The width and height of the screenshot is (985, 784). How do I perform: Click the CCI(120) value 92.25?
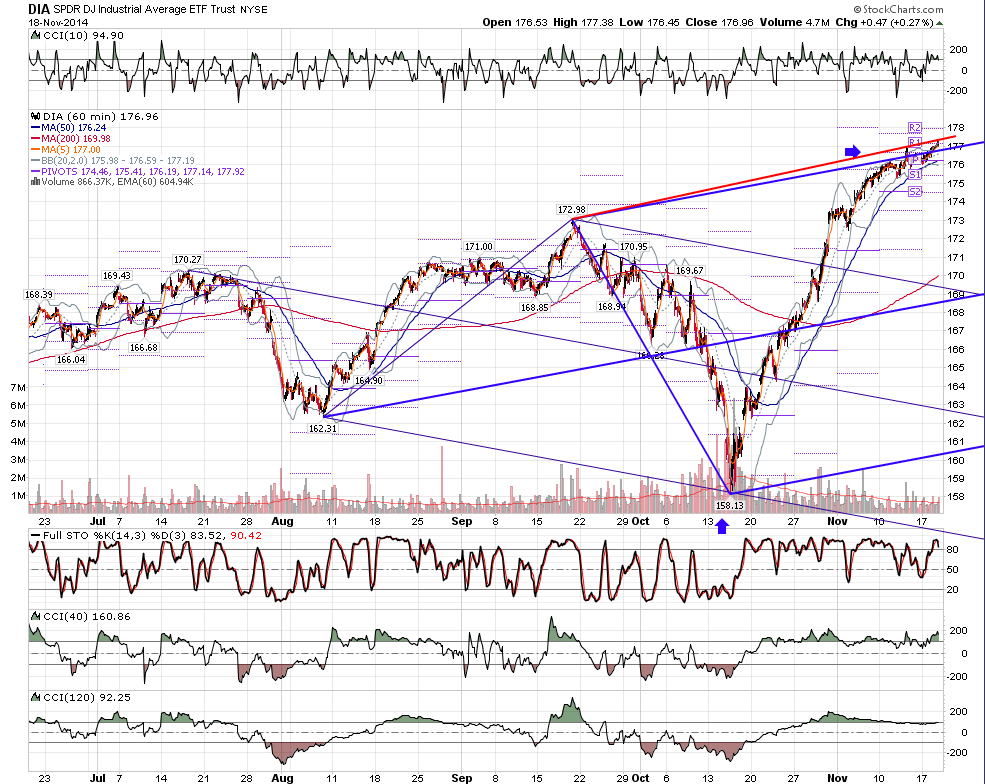pyautogui.click(x=115, y=698)
